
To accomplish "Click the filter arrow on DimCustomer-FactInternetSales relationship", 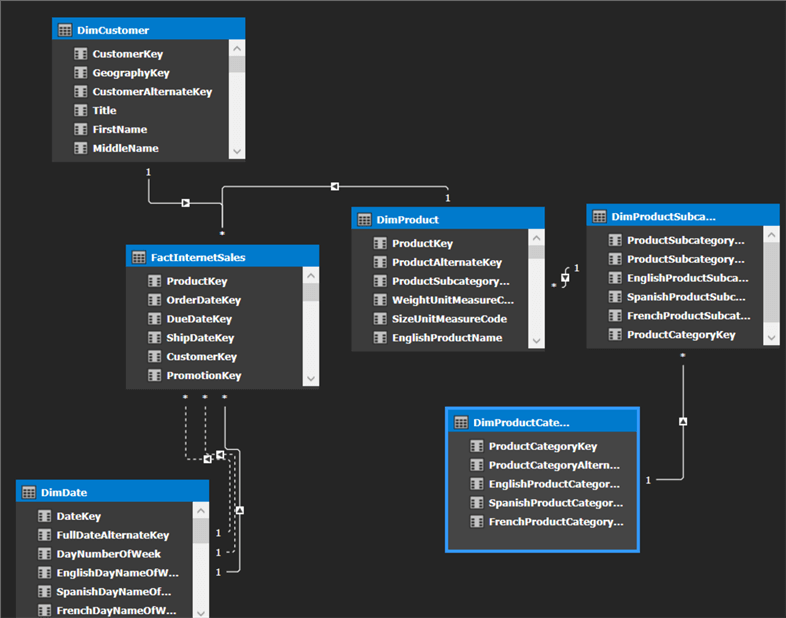I will [x=185, y=203].
